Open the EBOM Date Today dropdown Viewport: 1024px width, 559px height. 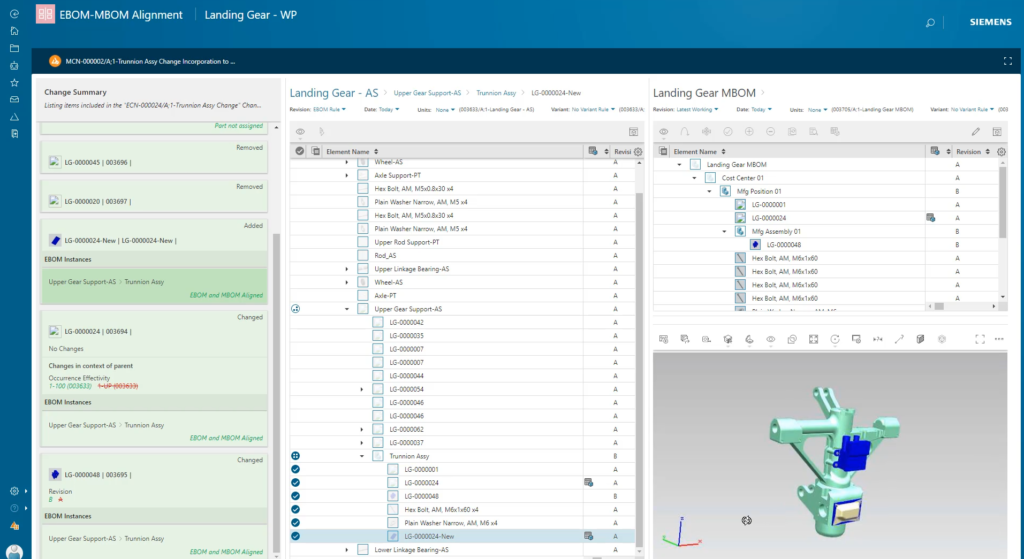(389, 109)
